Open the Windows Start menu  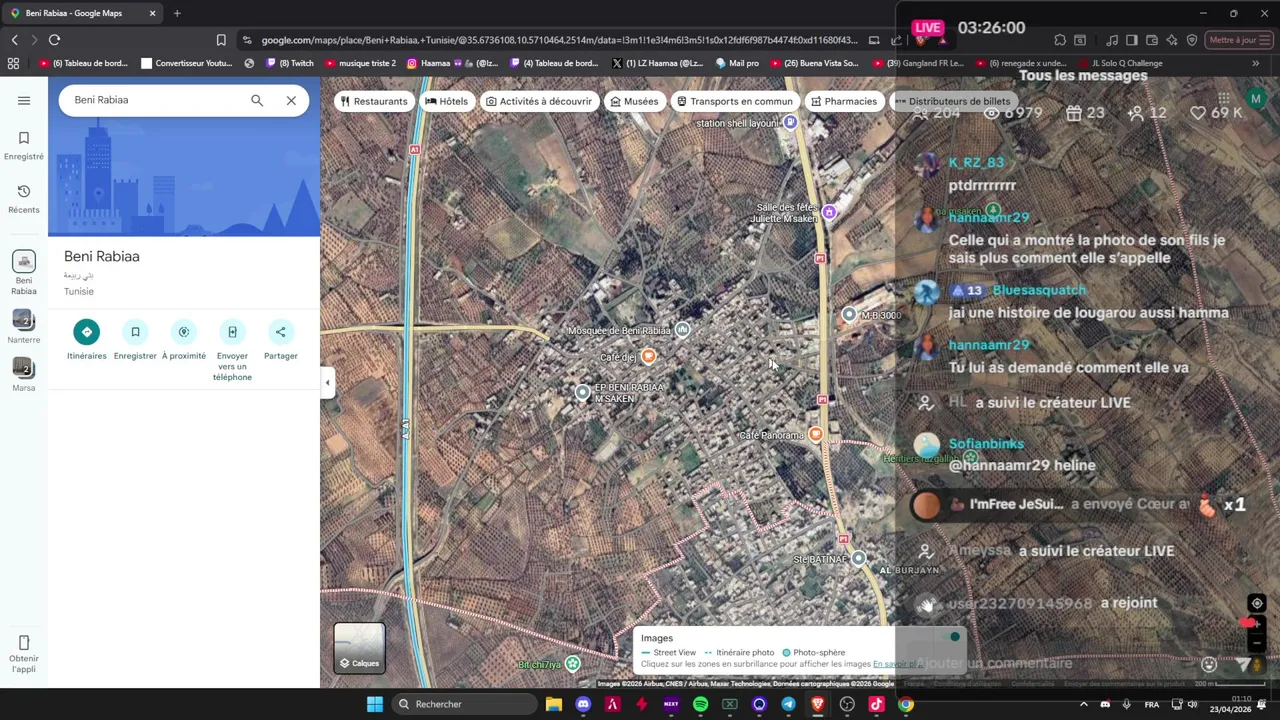[x=374, y=704]
